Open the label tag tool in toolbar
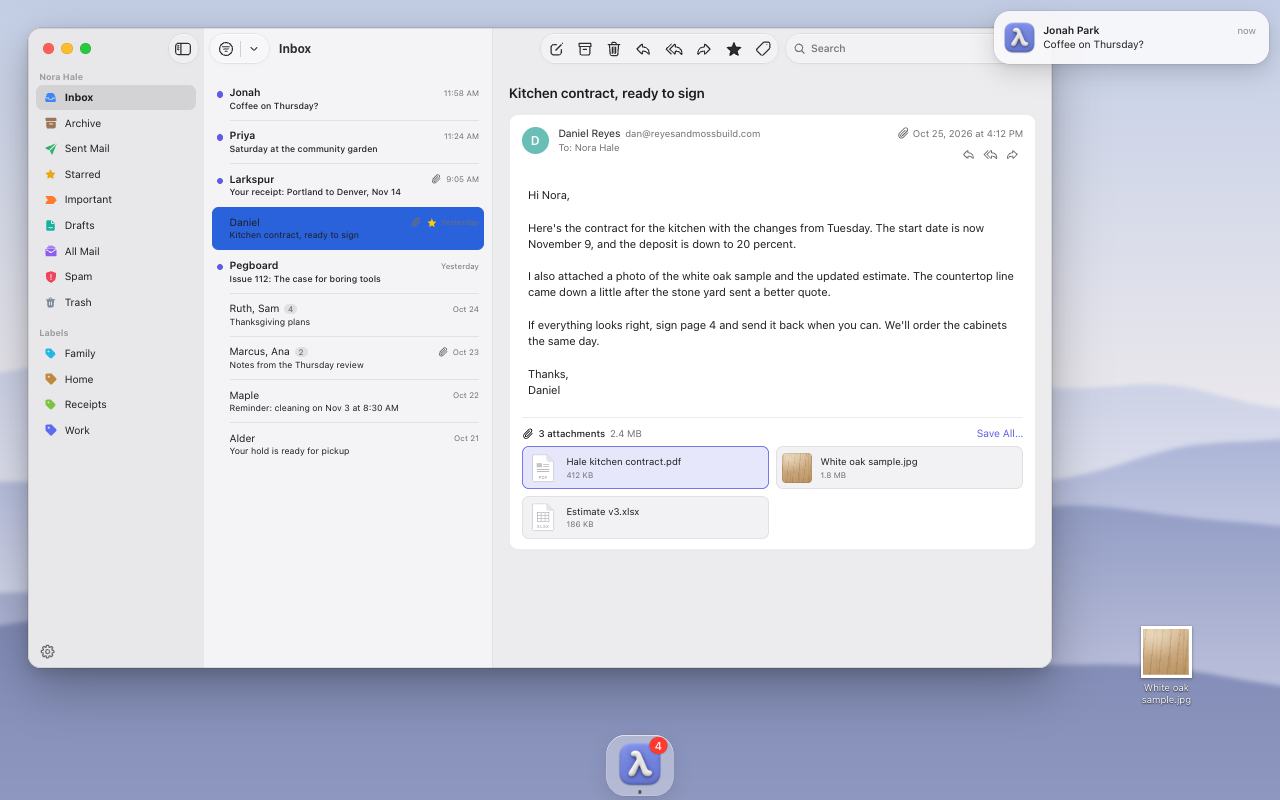 (763, 48)
